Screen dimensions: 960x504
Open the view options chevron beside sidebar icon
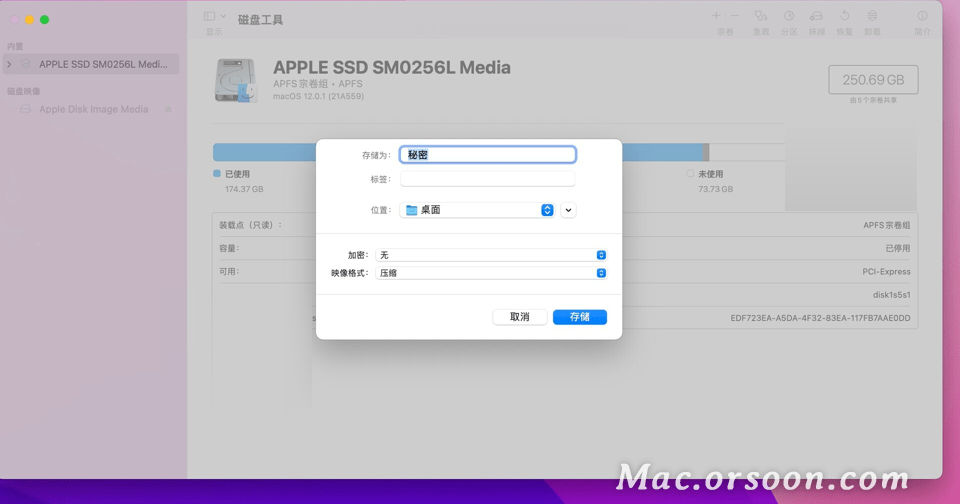223,17
